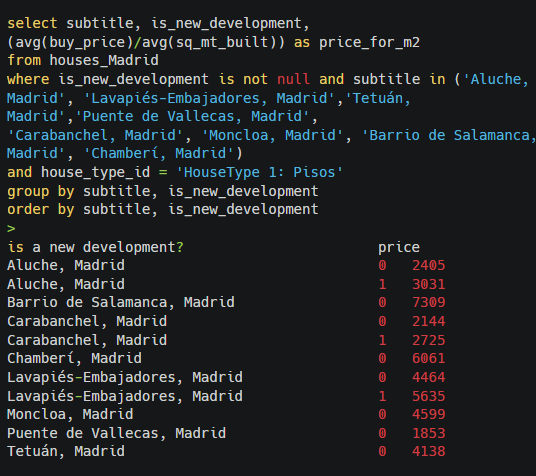
Task: Click the Tetuán, Madrid result row
Action: (226, 451)
